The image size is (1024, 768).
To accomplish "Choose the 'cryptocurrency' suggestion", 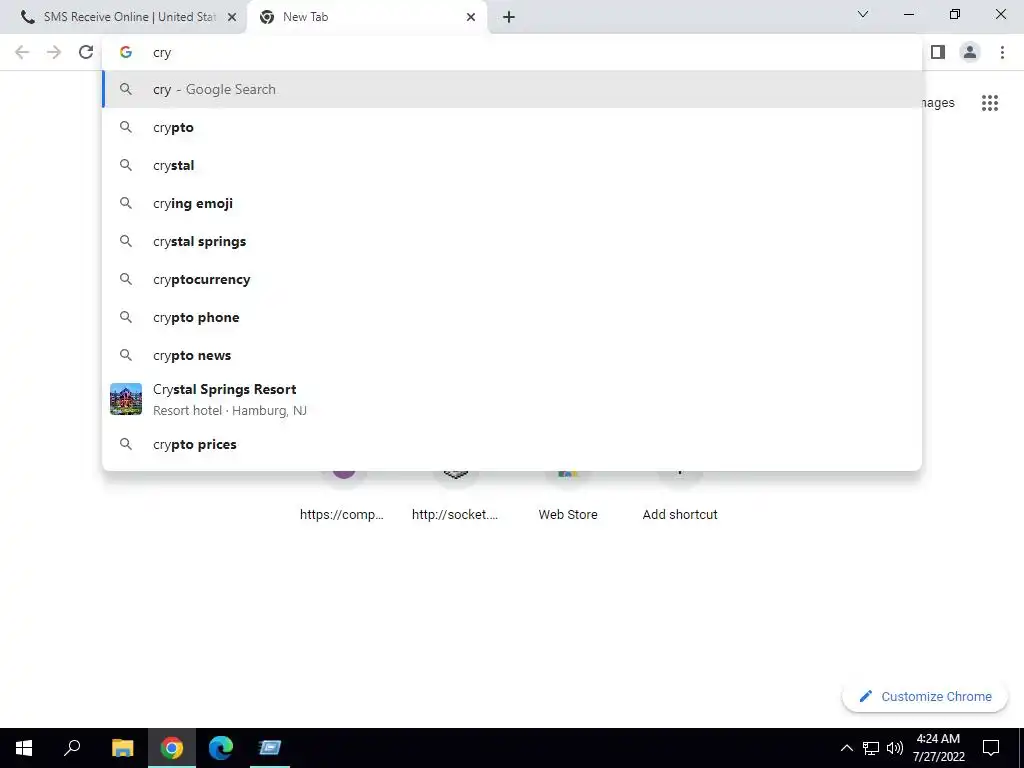I will pyautogui.click(x=512, y=279).
